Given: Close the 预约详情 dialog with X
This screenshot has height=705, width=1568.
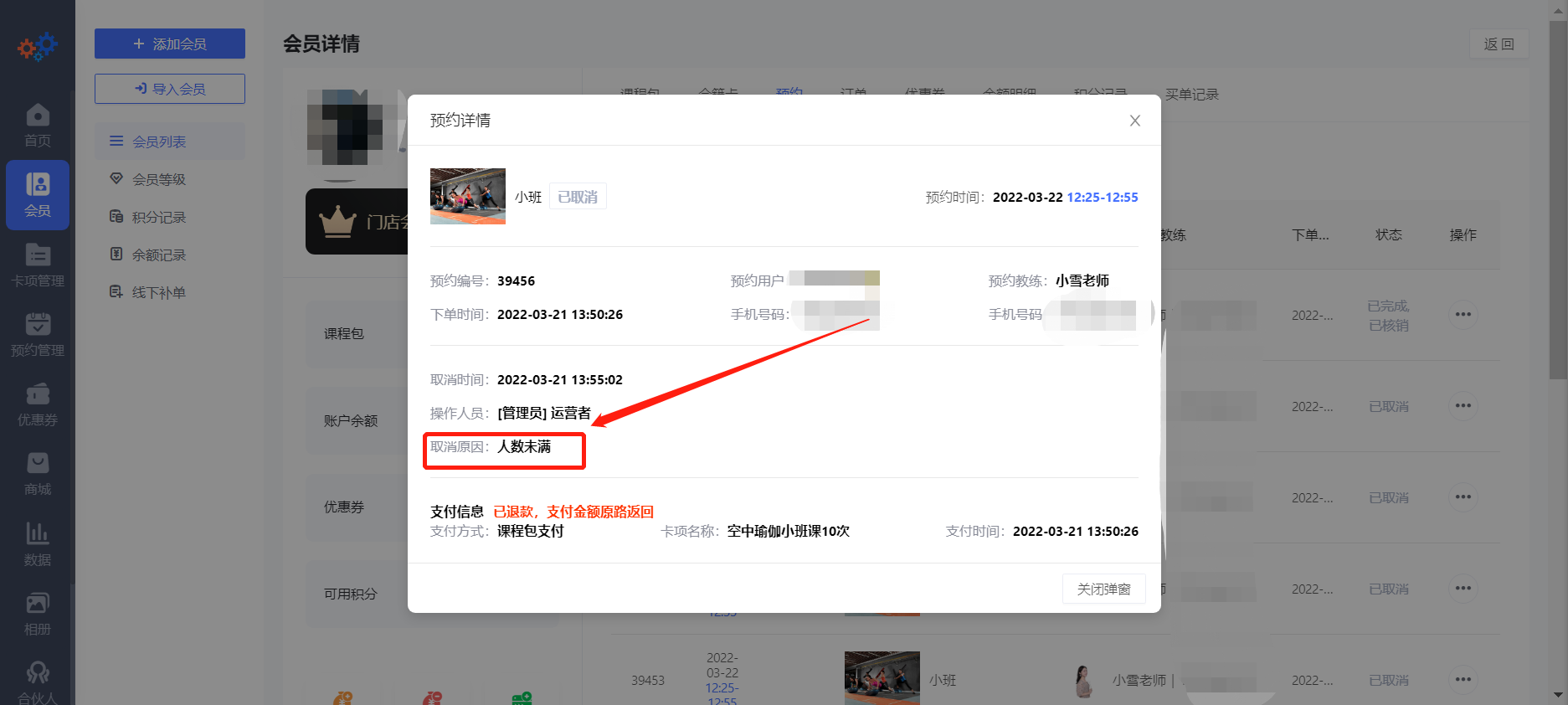Looking at the screenshot, I should (1134, 121).
